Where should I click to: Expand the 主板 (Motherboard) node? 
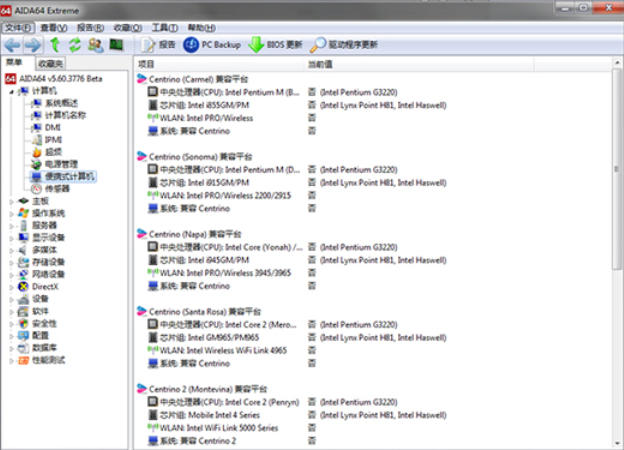[12, 201]
